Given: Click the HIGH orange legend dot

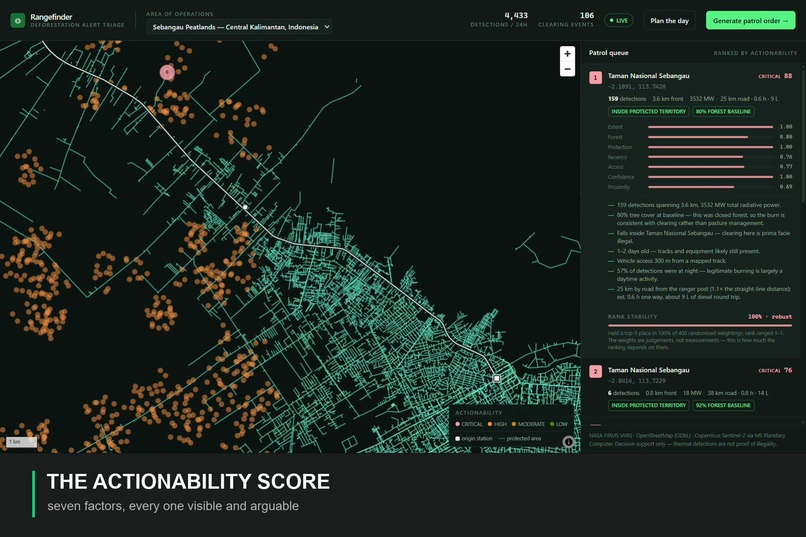Looking at the screenshot, I should tap(490, 424).
